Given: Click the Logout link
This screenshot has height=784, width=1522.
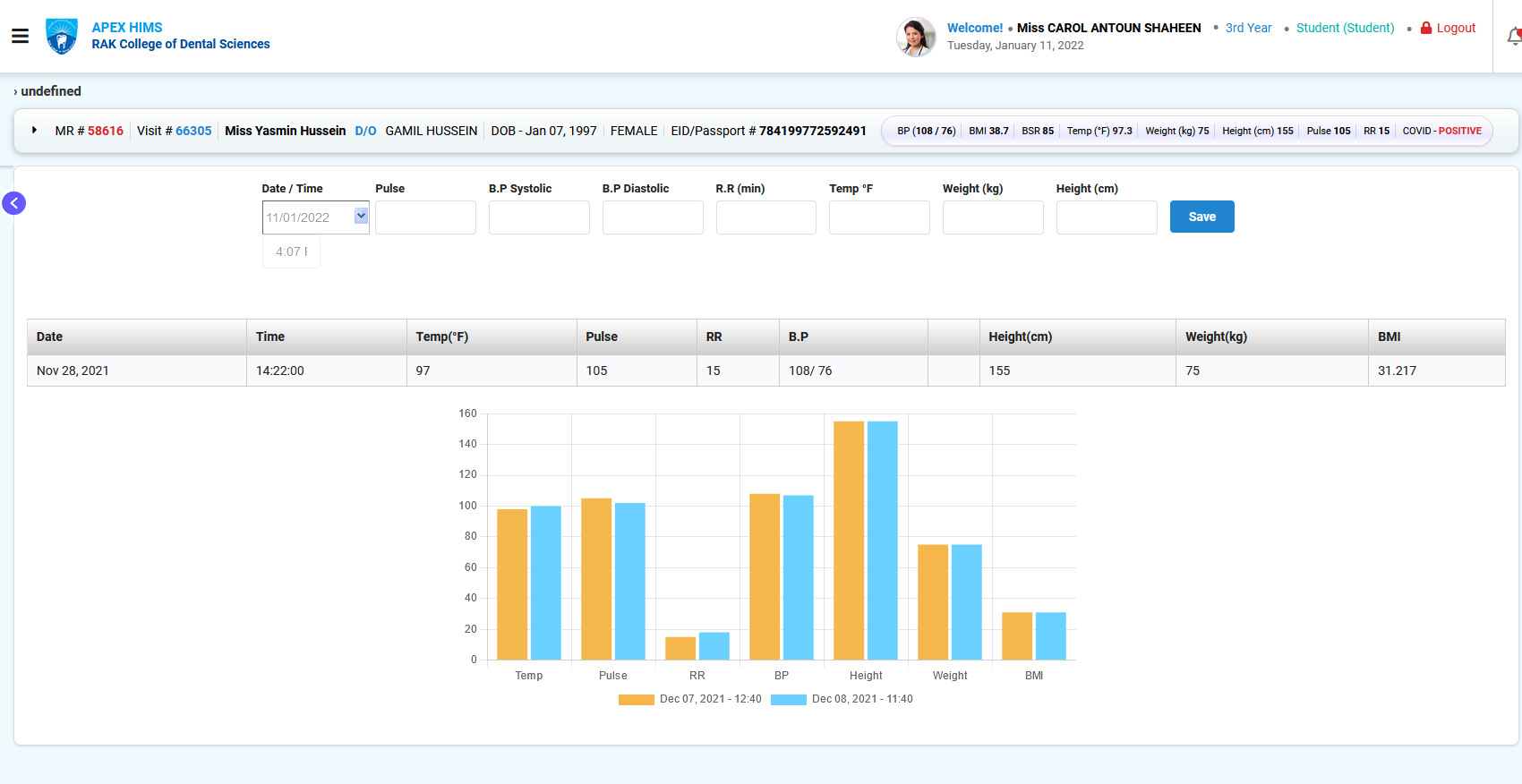Looking at the screenshot, I should [1456, 28].
